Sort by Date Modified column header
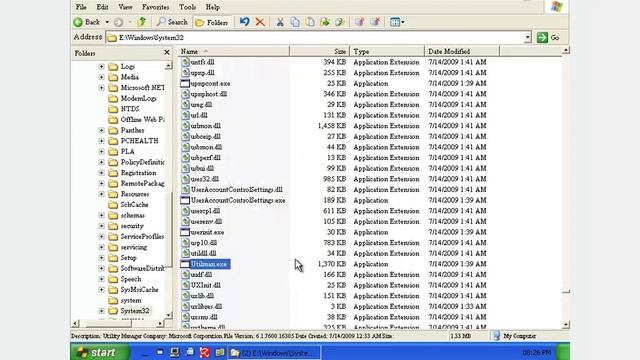Viewport: 640px width, 360px height. click(x=462, y=51)
